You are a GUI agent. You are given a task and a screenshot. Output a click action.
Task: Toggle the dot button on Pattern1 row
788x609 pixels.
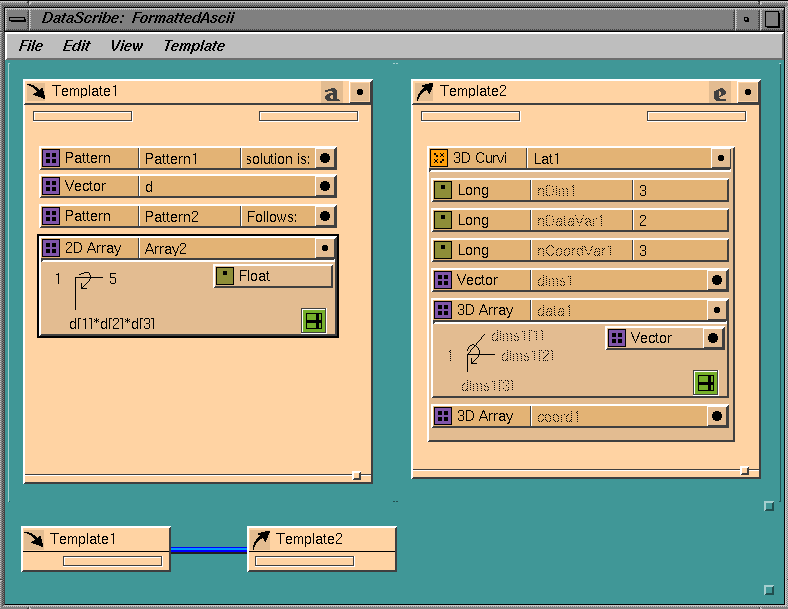(325, 158)
